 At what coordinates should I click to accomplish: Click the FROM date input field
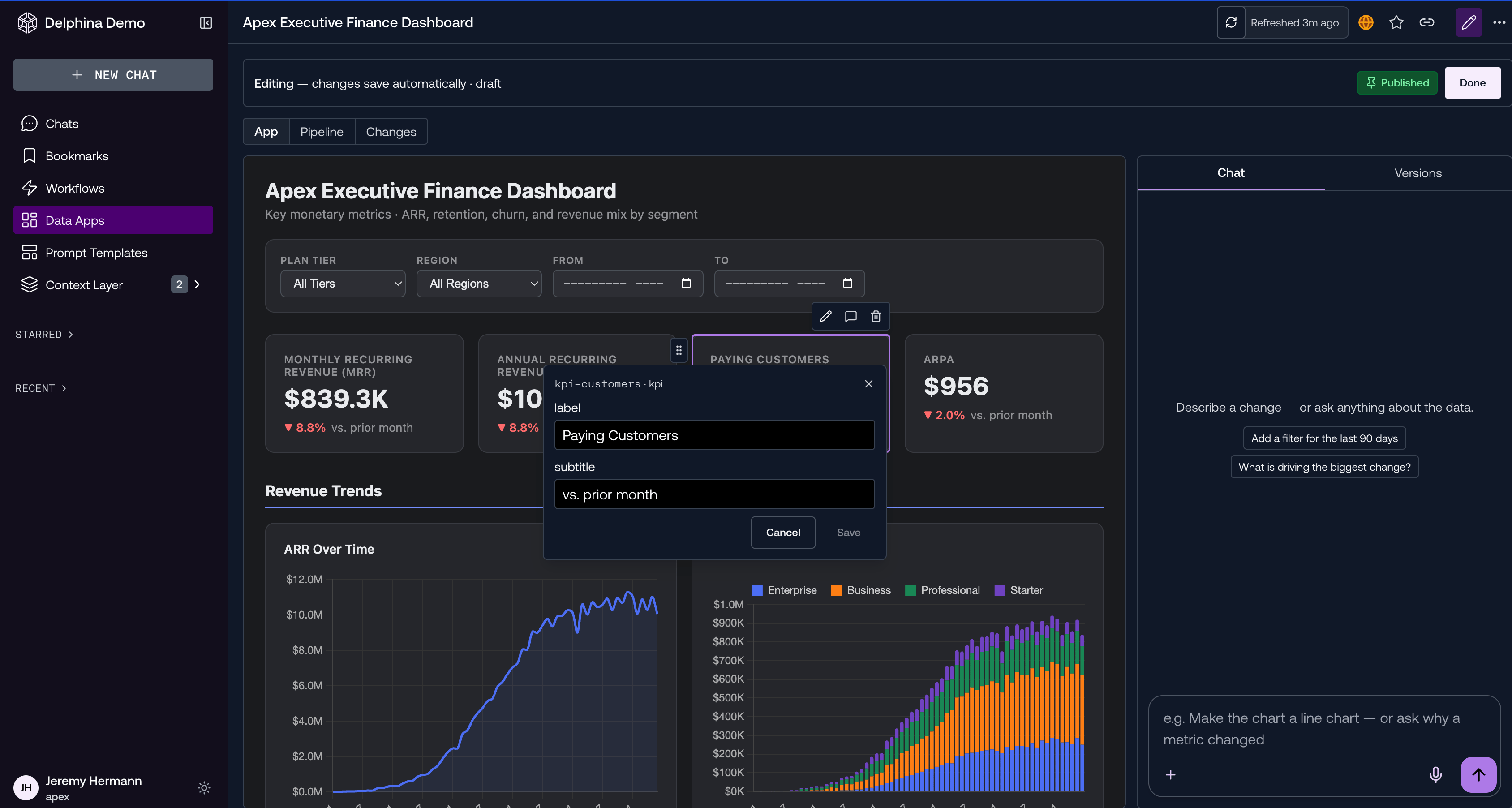pos(628,284)
